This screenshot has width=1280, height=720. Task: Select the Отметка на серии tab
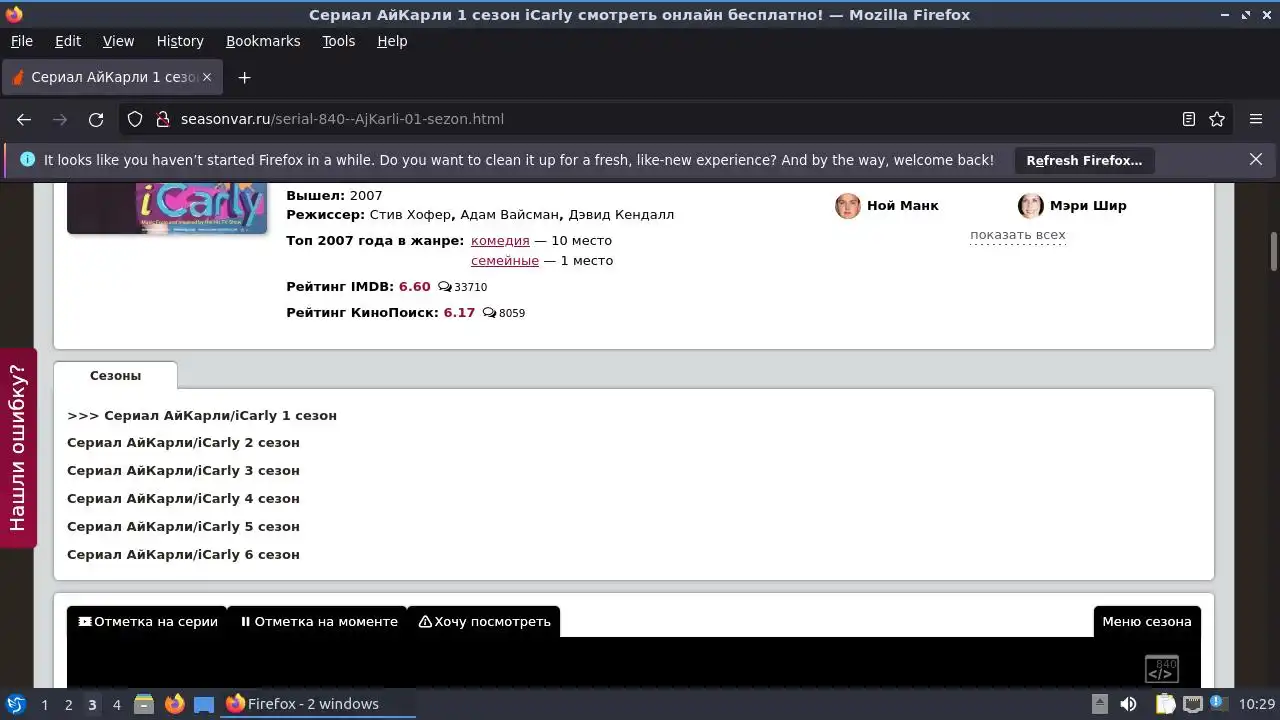(147, 621)
